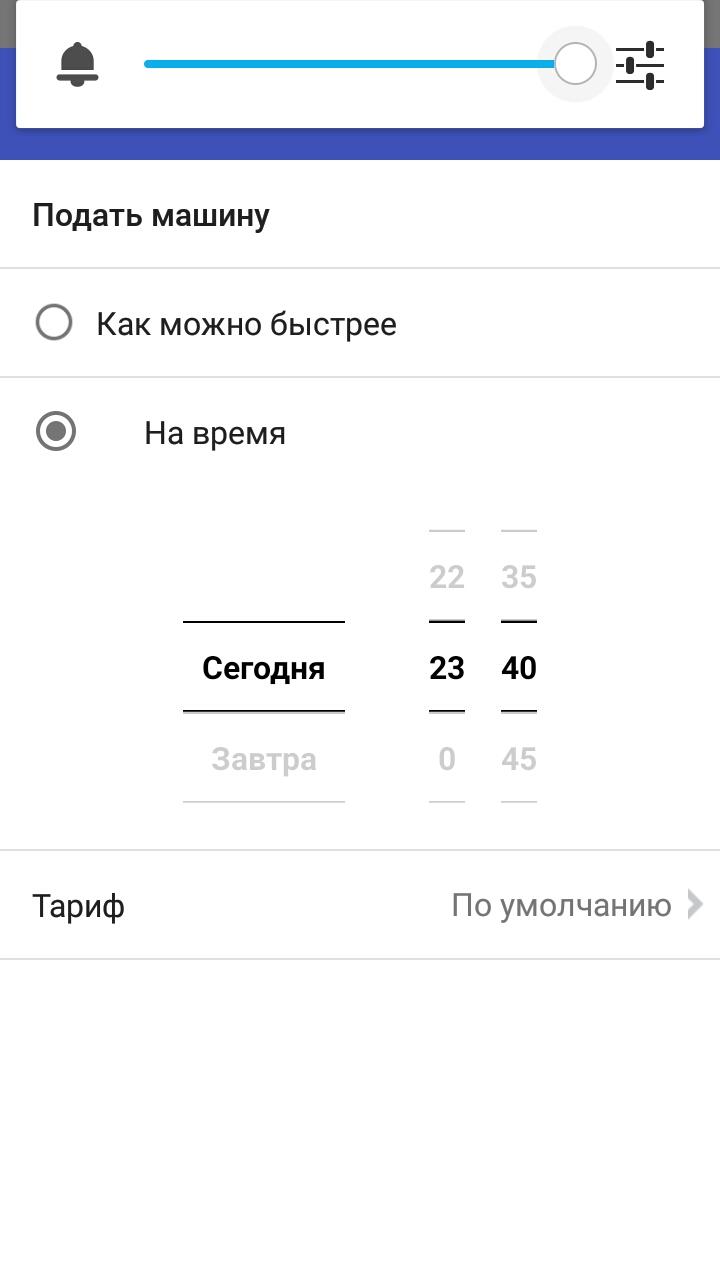
Task: Choose 'Завтра' in the day picker
Action: (x=264, y=759)
